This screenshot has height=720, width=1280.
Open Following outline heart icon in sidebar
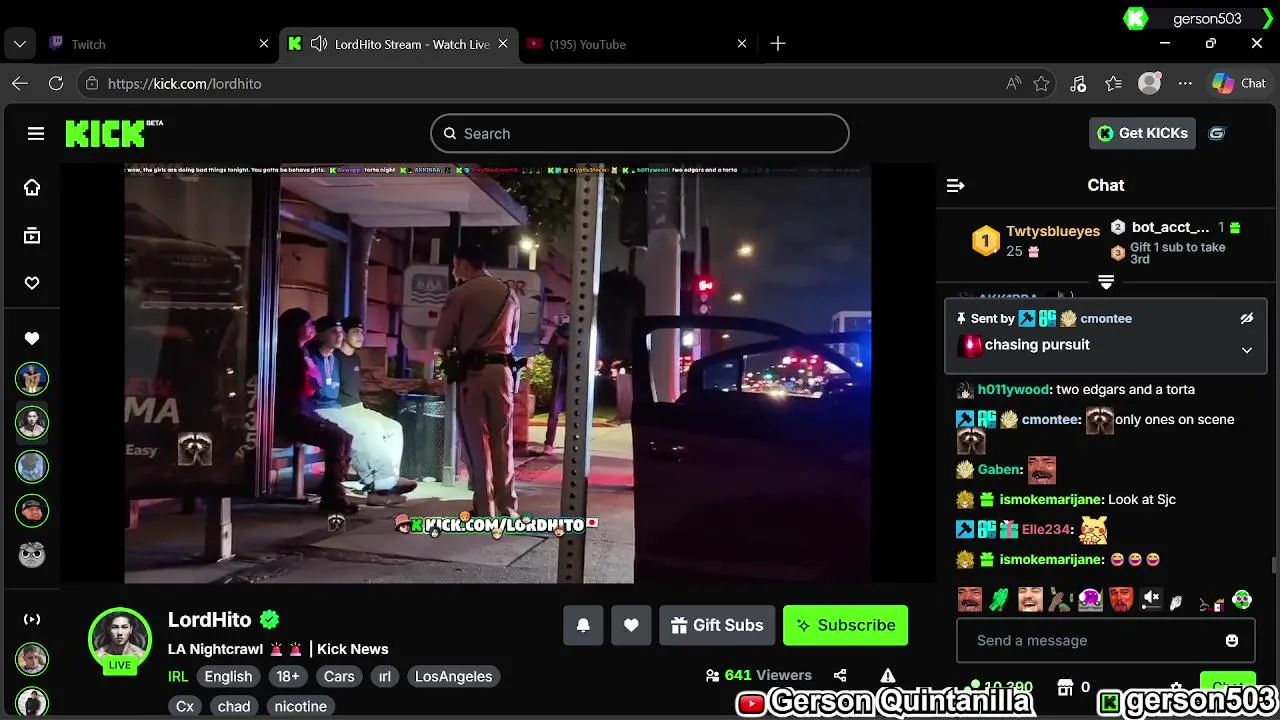32,284
